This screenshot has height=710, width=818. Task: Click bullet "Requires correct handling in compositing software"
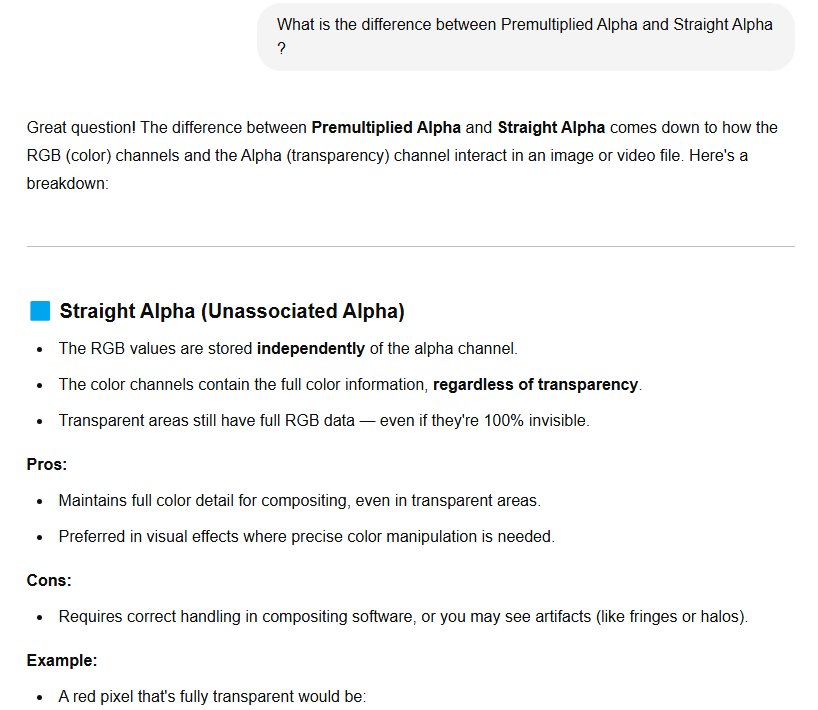[403, 617]
